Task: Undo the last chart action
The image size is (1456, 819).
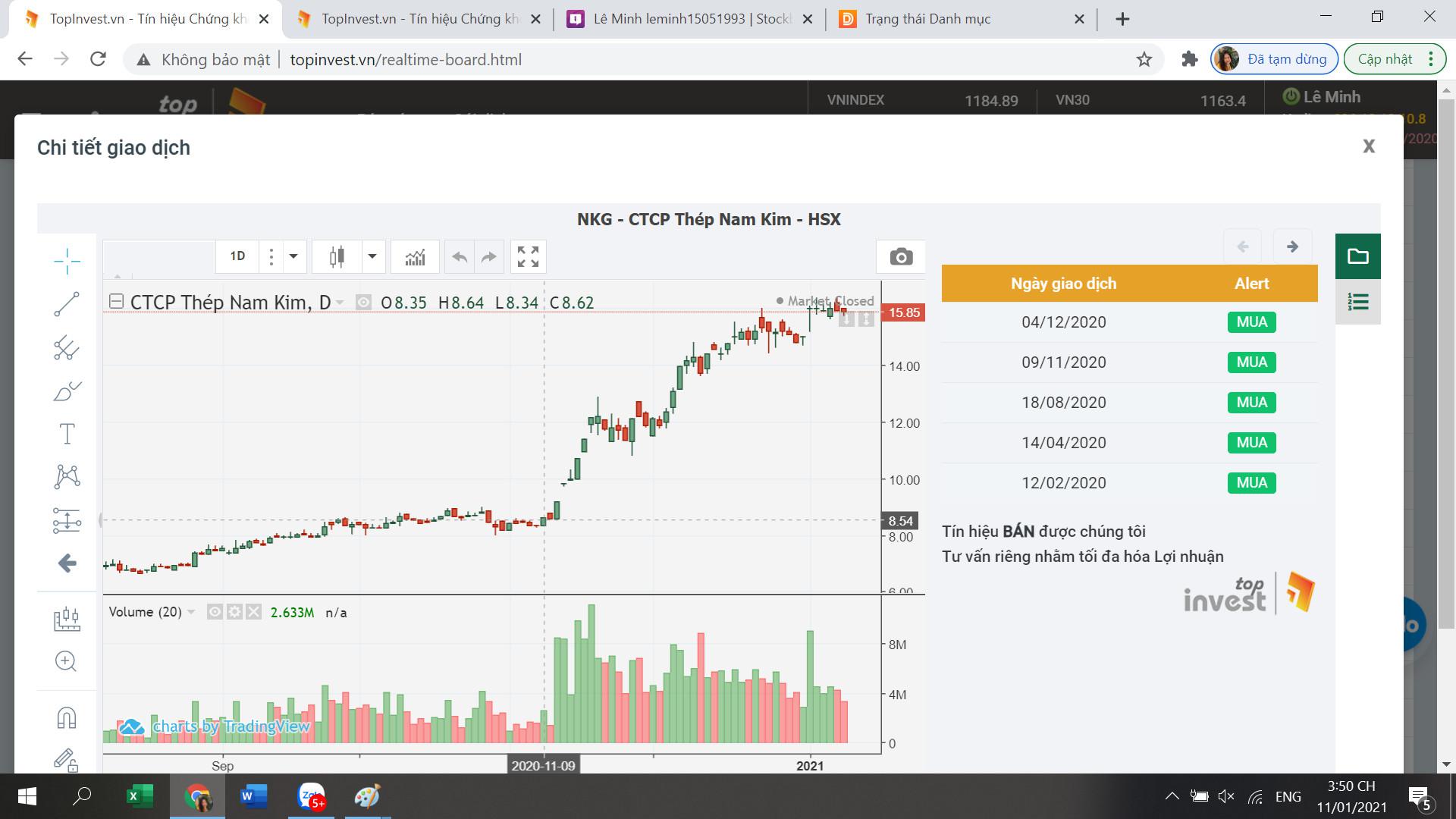Action: 460,257
